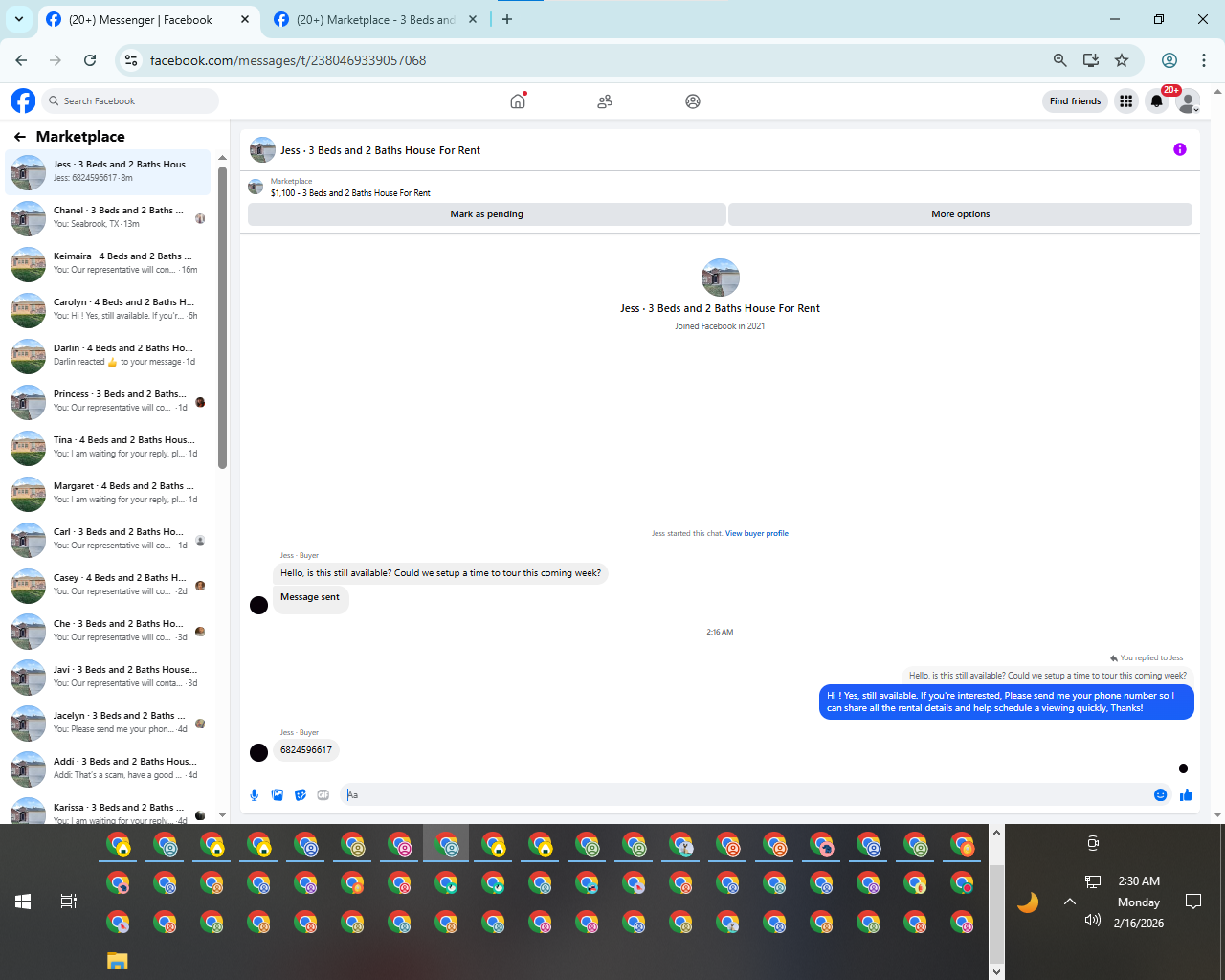Select Margaret conversation row

click(x=107, y=493)
